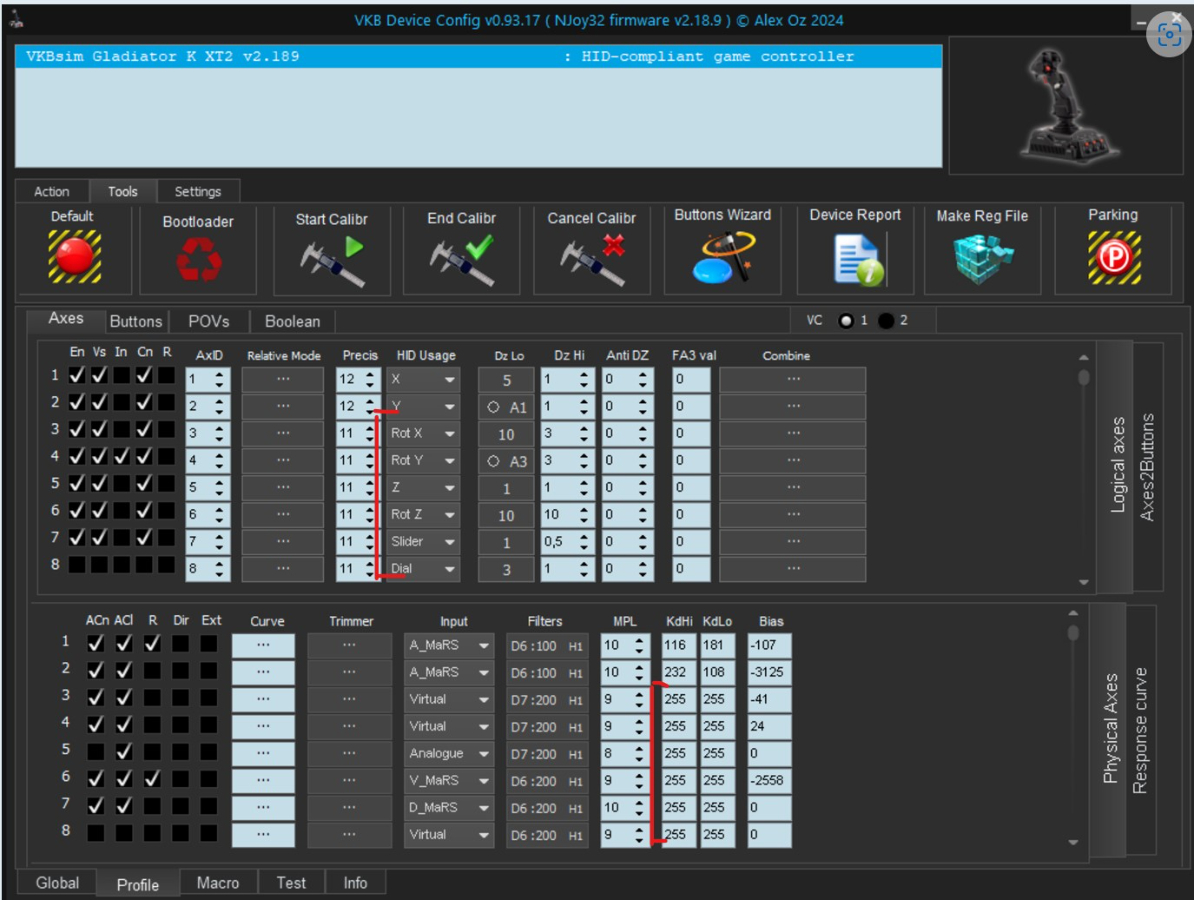1194x900 pixels.
Task: Toggle the In checkbox for logical axis 4
Action: pyautogui.click(x=122, y=457)
